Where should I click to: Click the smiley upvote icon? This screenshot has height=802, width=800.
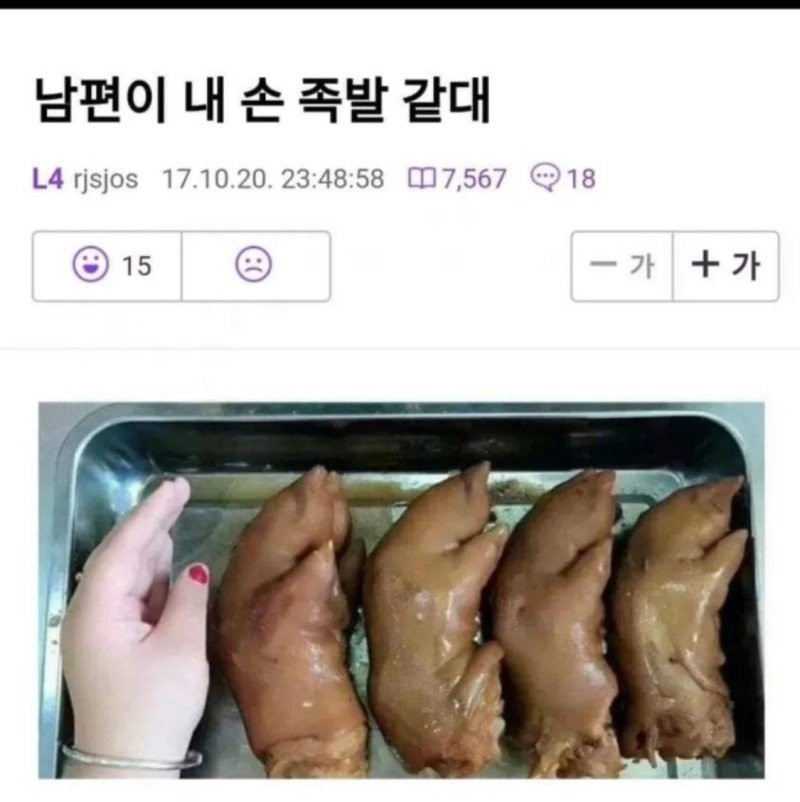pyautogui.click(x=91, y=265)
